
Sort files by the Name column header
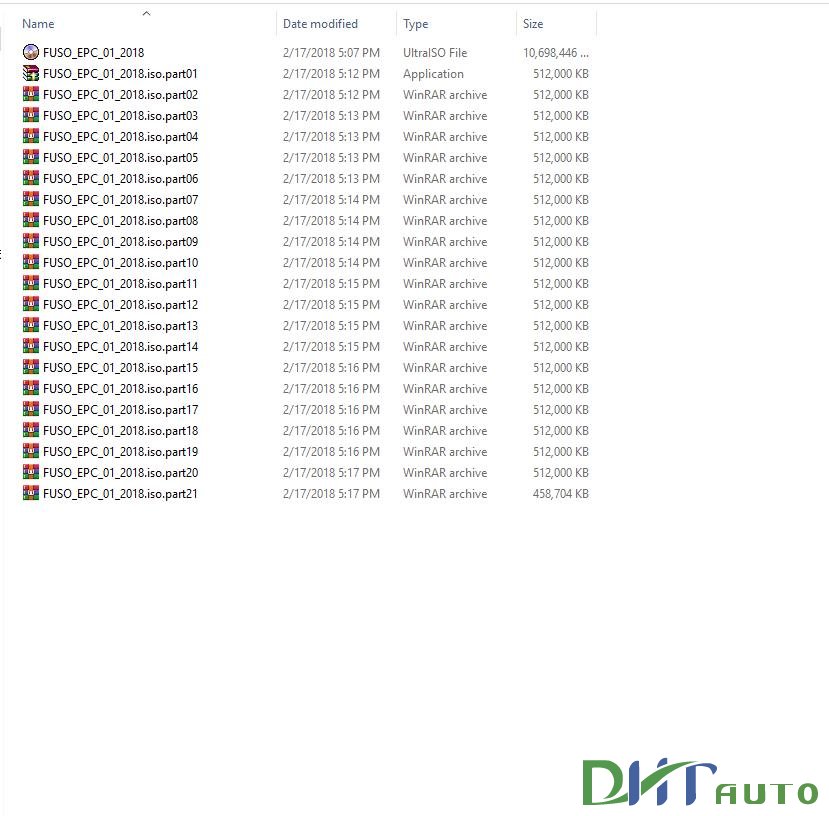click(x=38, y=24)
